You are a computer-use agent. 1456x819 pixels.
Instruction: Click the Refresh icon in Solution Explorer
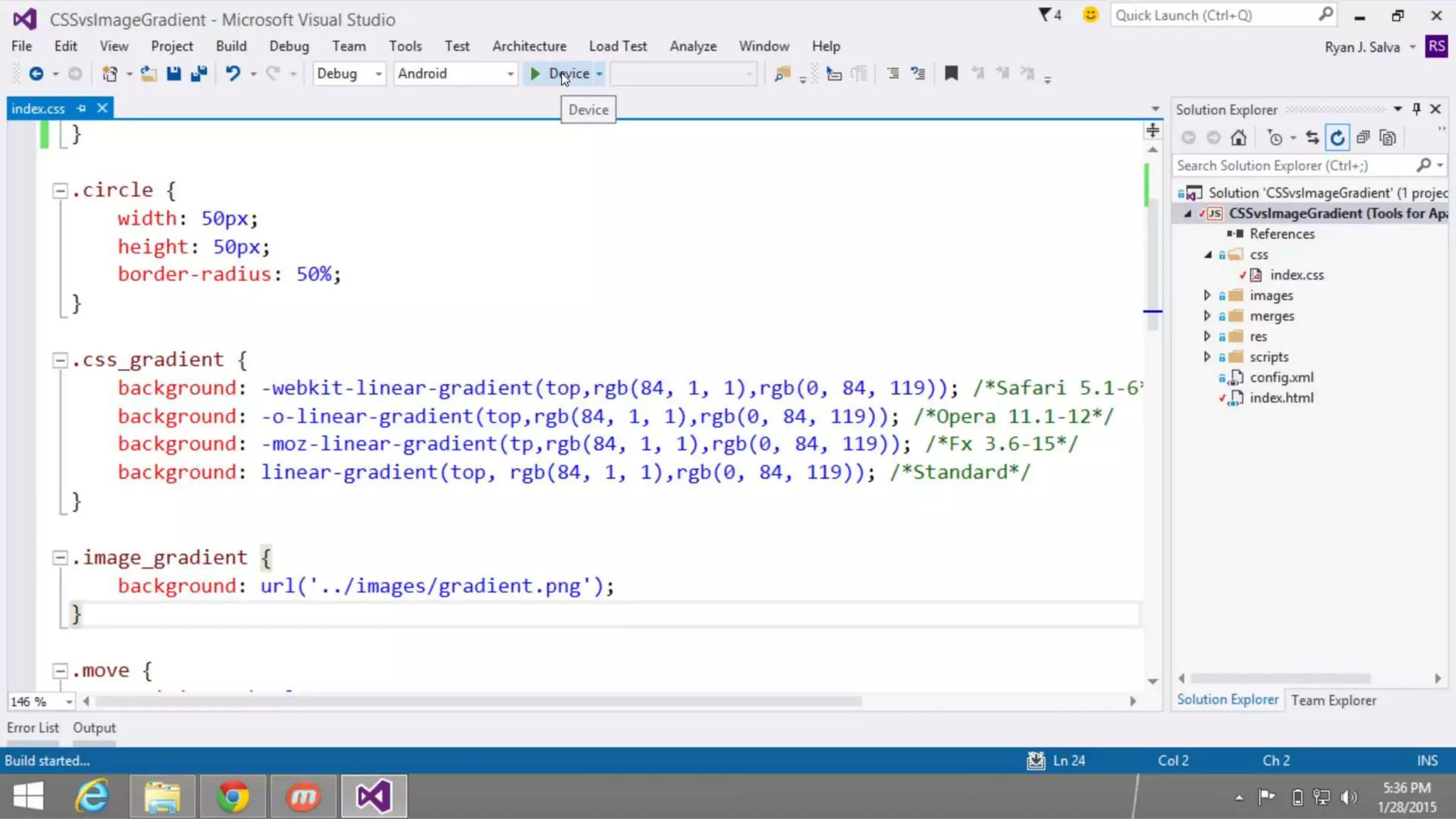(1337, 138)
